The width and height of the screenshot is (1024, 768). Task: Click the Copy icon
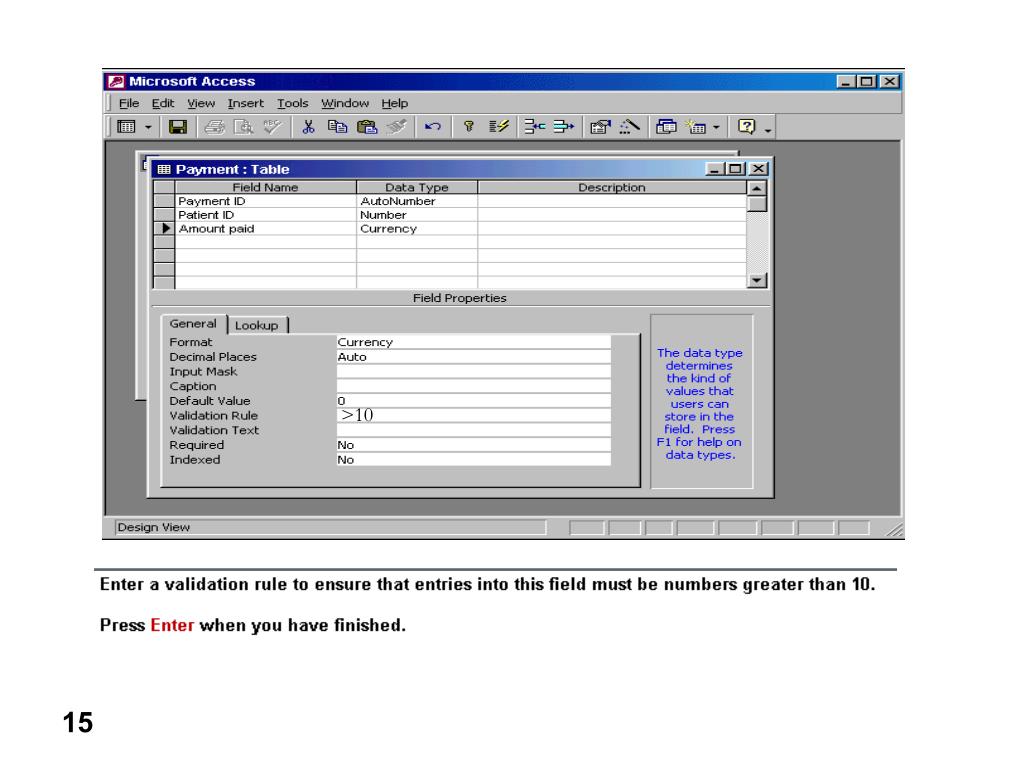tap(337, 127)
